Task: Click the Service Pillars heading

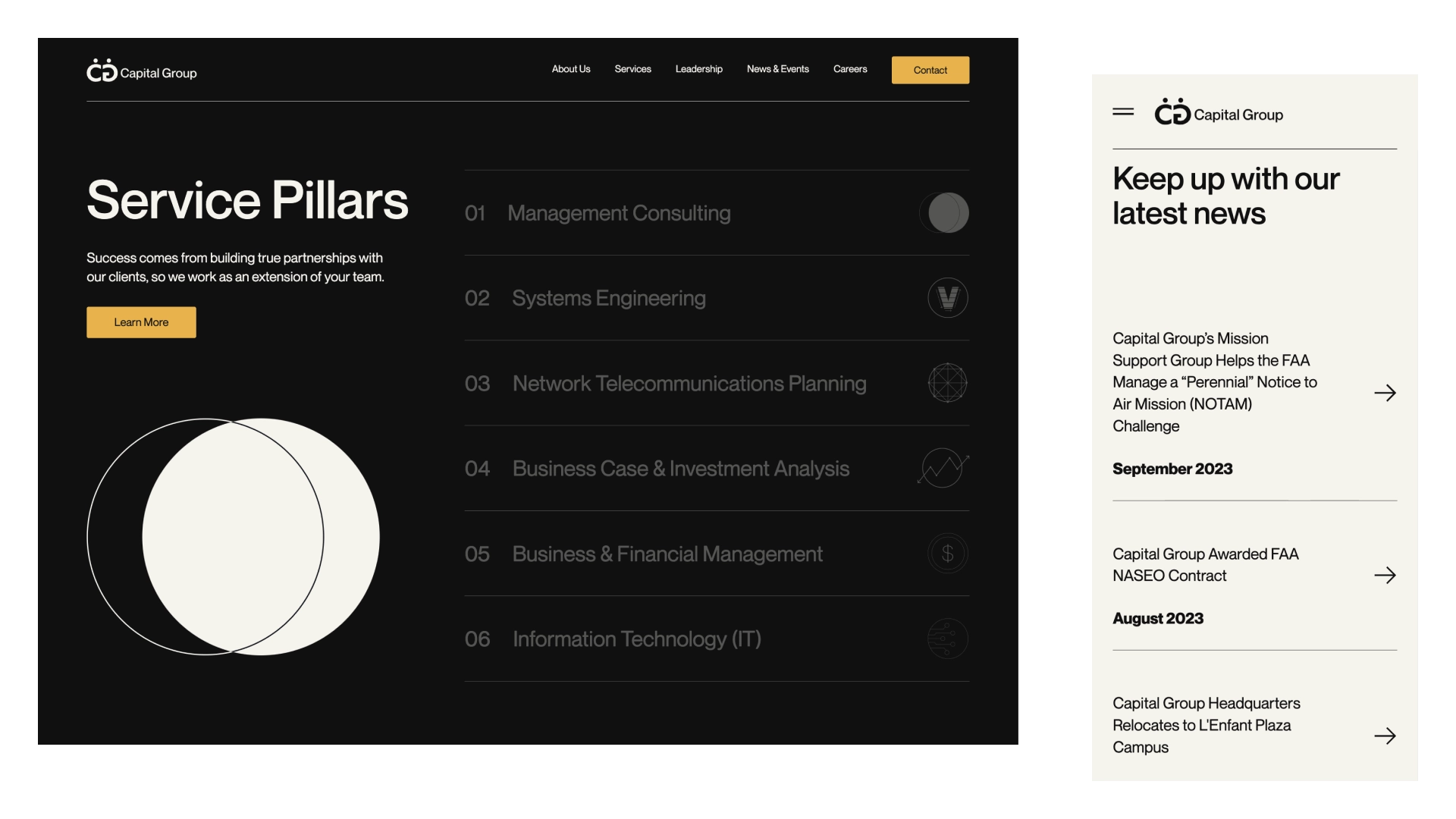Action: coord(247,200)
